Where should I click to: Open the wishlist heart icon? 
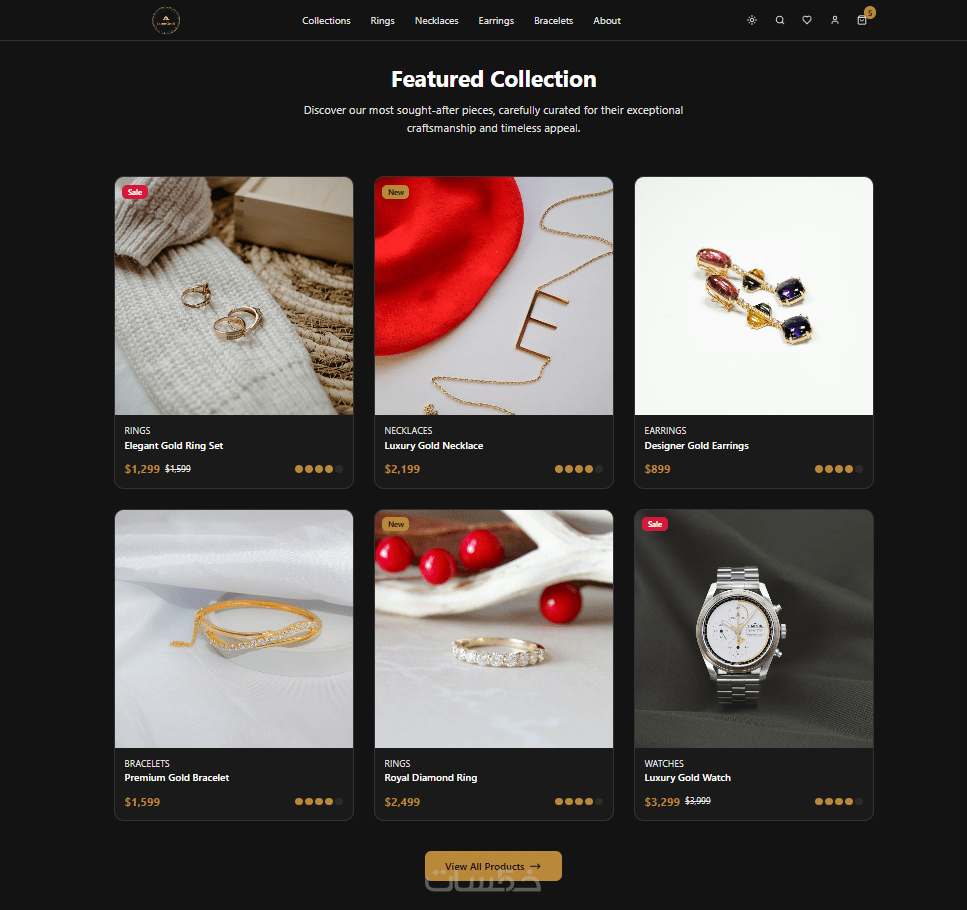807,20
